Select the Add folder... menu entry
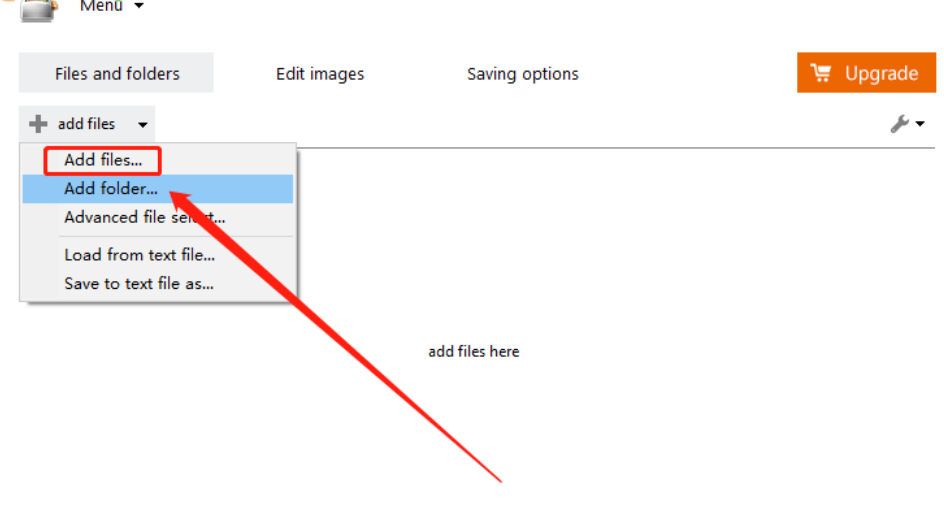Screen dimensions: 944x527 [111, 189]
